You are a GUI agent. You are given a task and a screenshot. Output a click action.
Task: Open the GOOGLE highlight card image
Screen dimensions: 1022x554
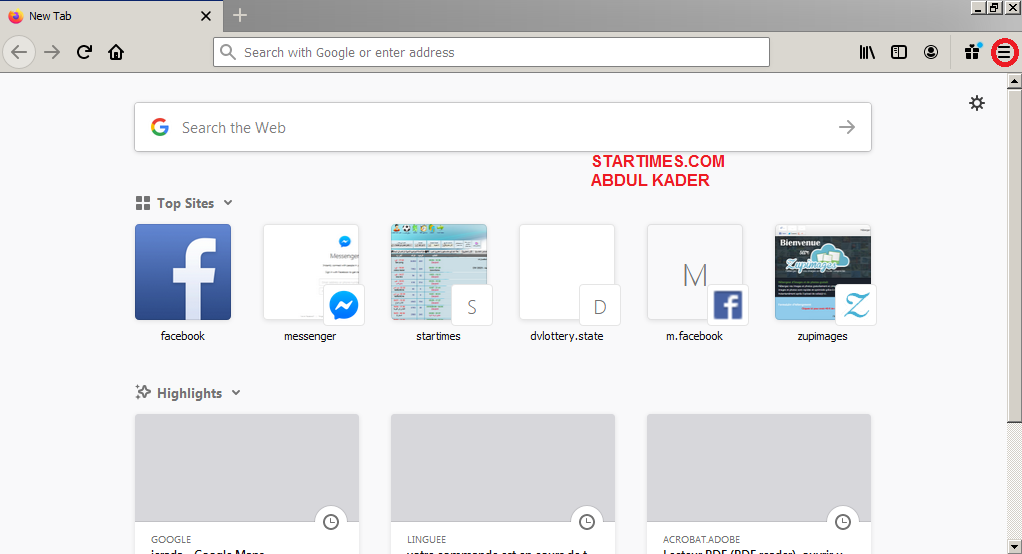tap(247, 468)
